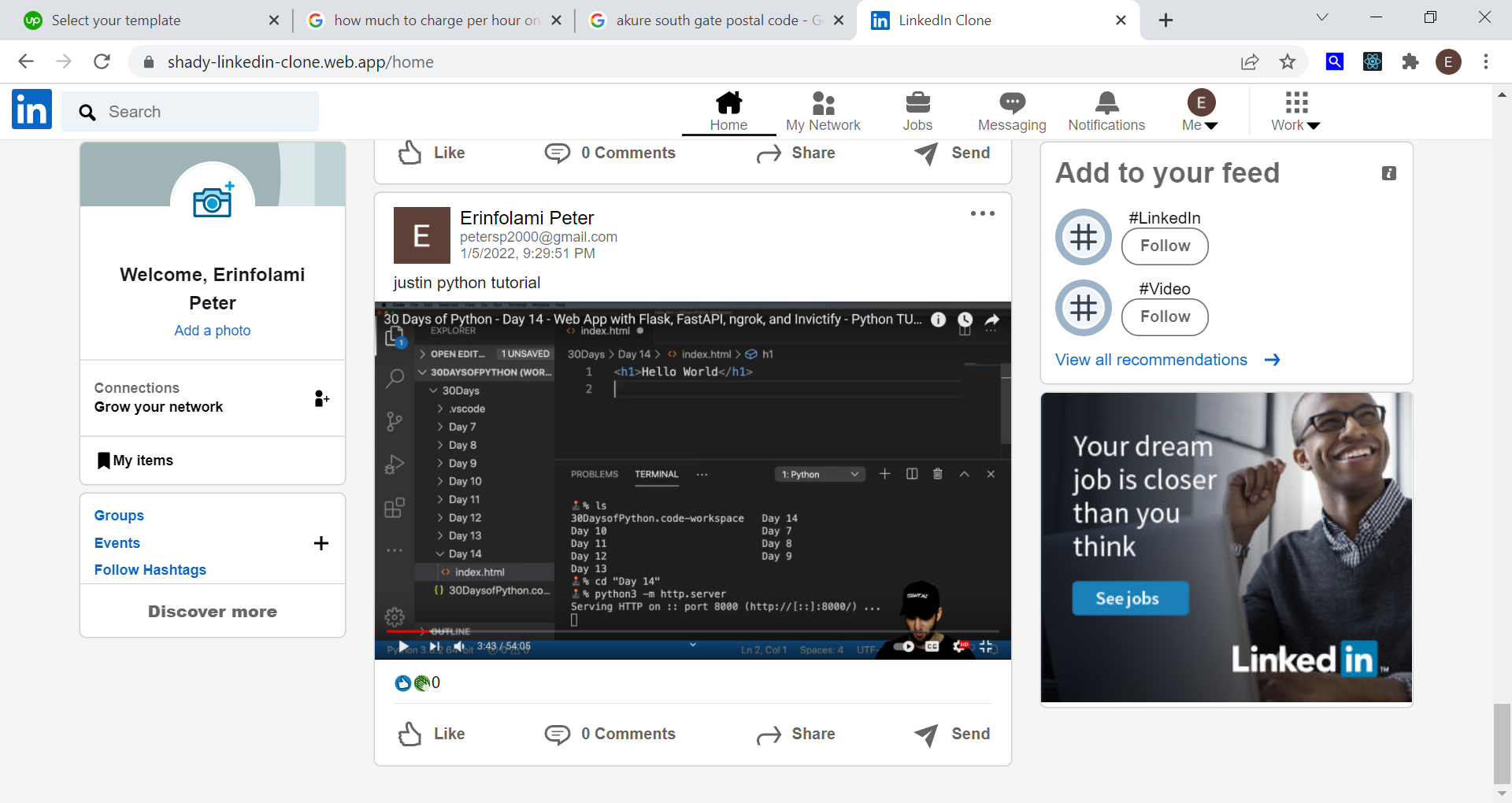The width and height of the screenshot is (1512, 803).
Task: Toggle closed captions CC button
Action: tap(932, 647)
